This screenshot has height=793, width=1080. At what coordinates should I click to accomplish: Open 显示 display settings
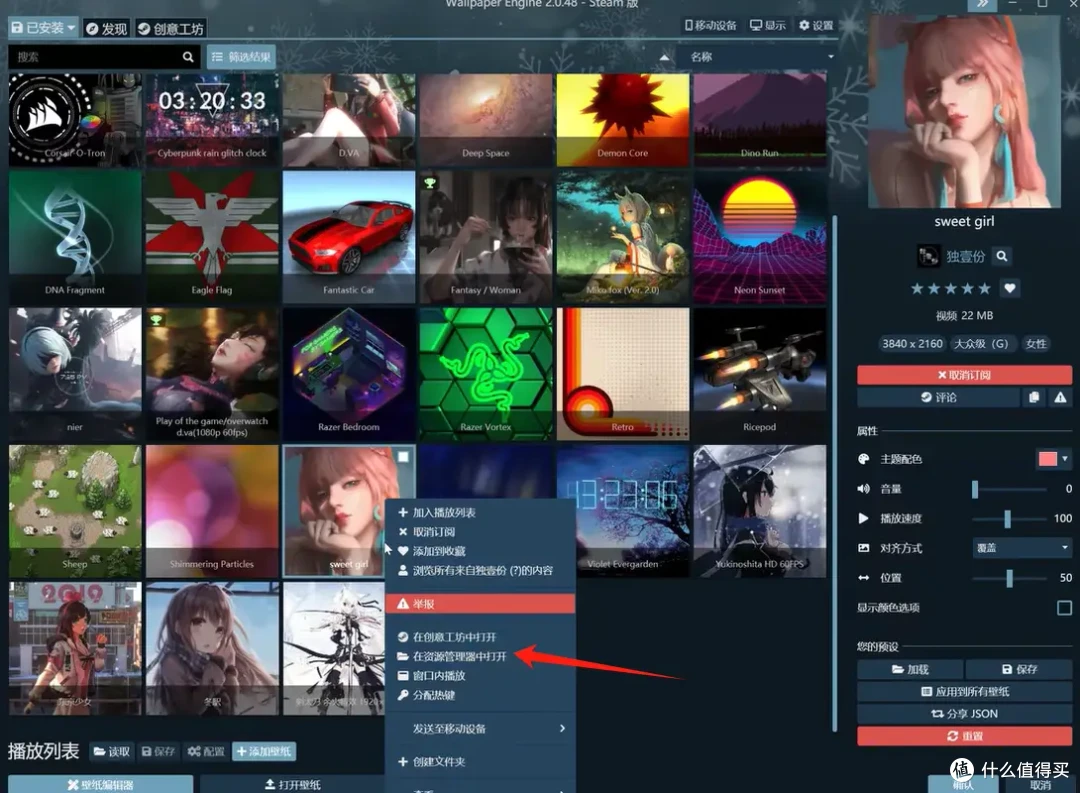point(767,25)
